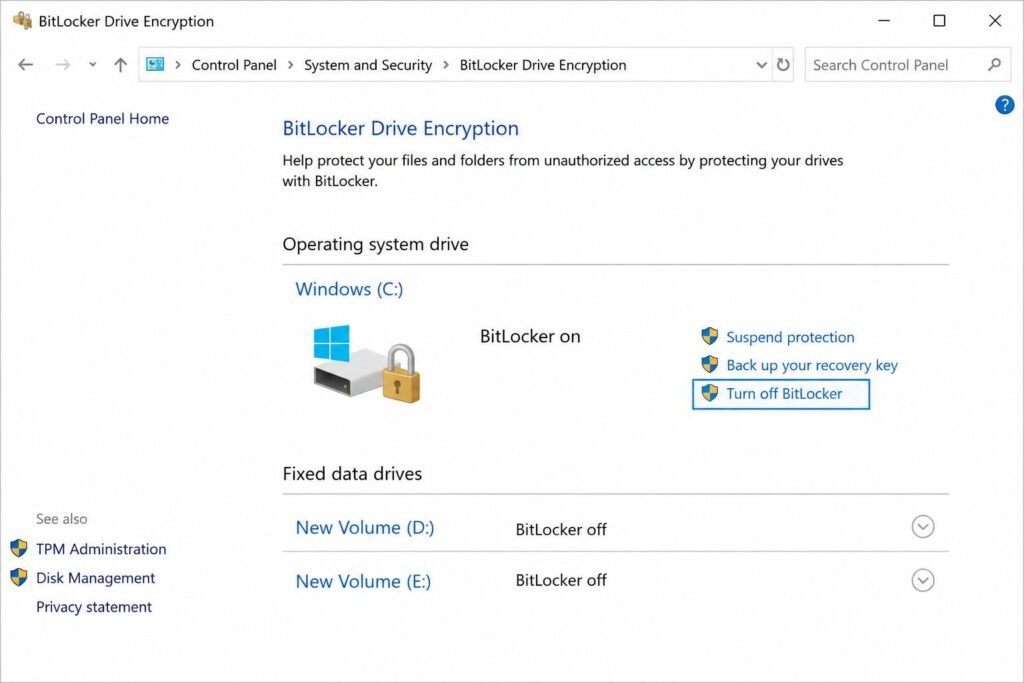This screenshot has width=1024, height=683.
Task: Expand New Volume (E:) options chevron
Action: click(923, 580)
